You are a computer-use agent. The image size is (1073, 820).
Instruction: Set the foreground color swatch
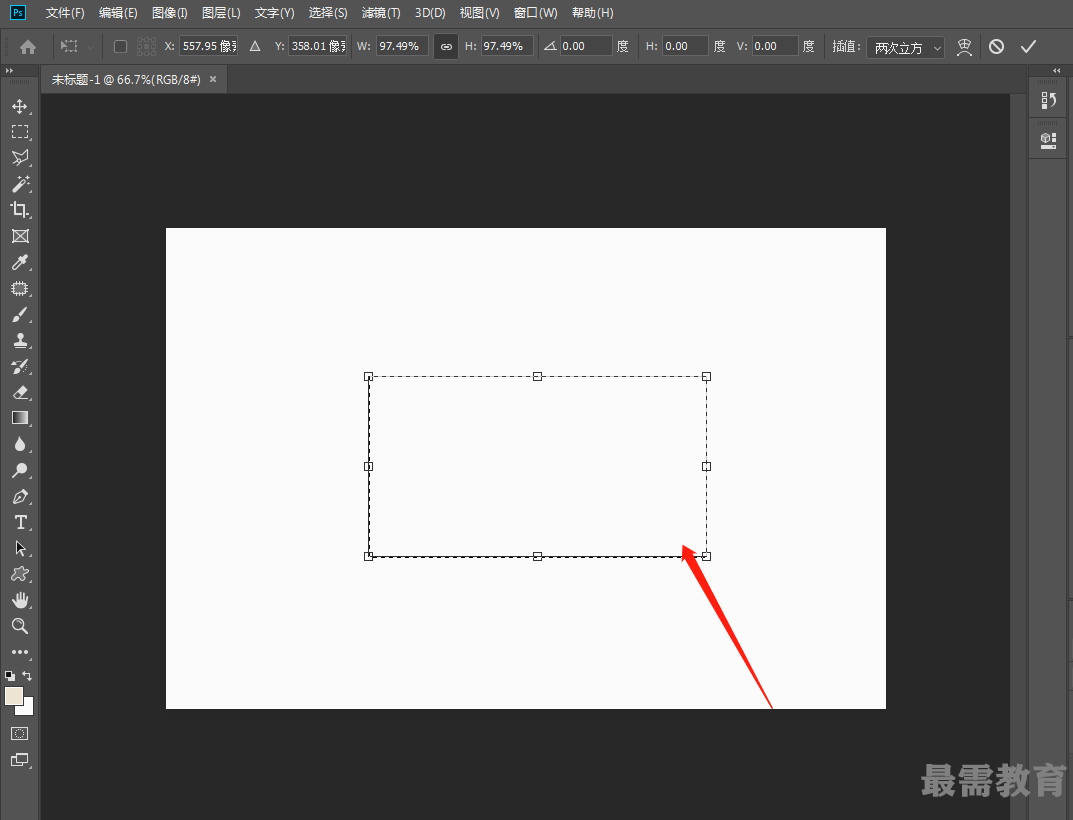[x=14, y=696]
